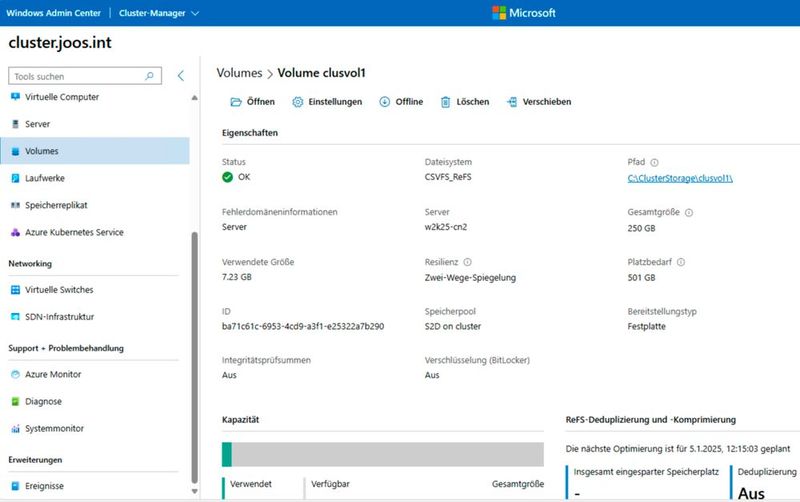Collapse the tools sidebar with chevron
The height and width of the screenshot is (502, 800).
click(181, 76)
